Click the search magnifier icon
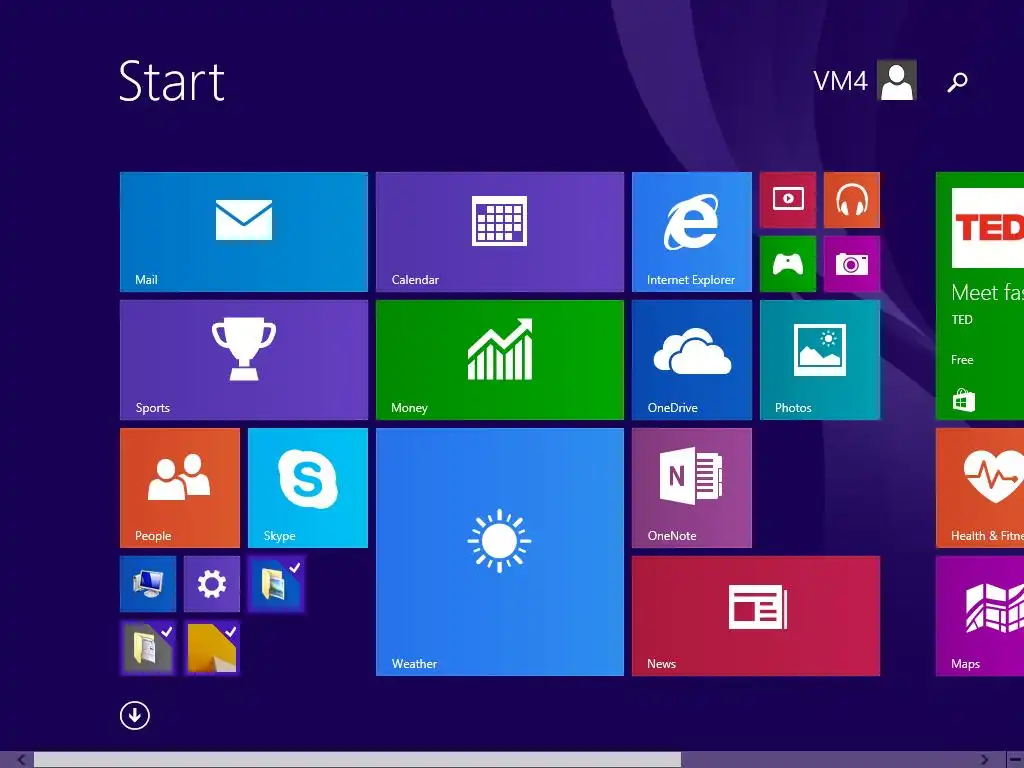The width and height of the screenshot is (1024, 768). [957, 82]
